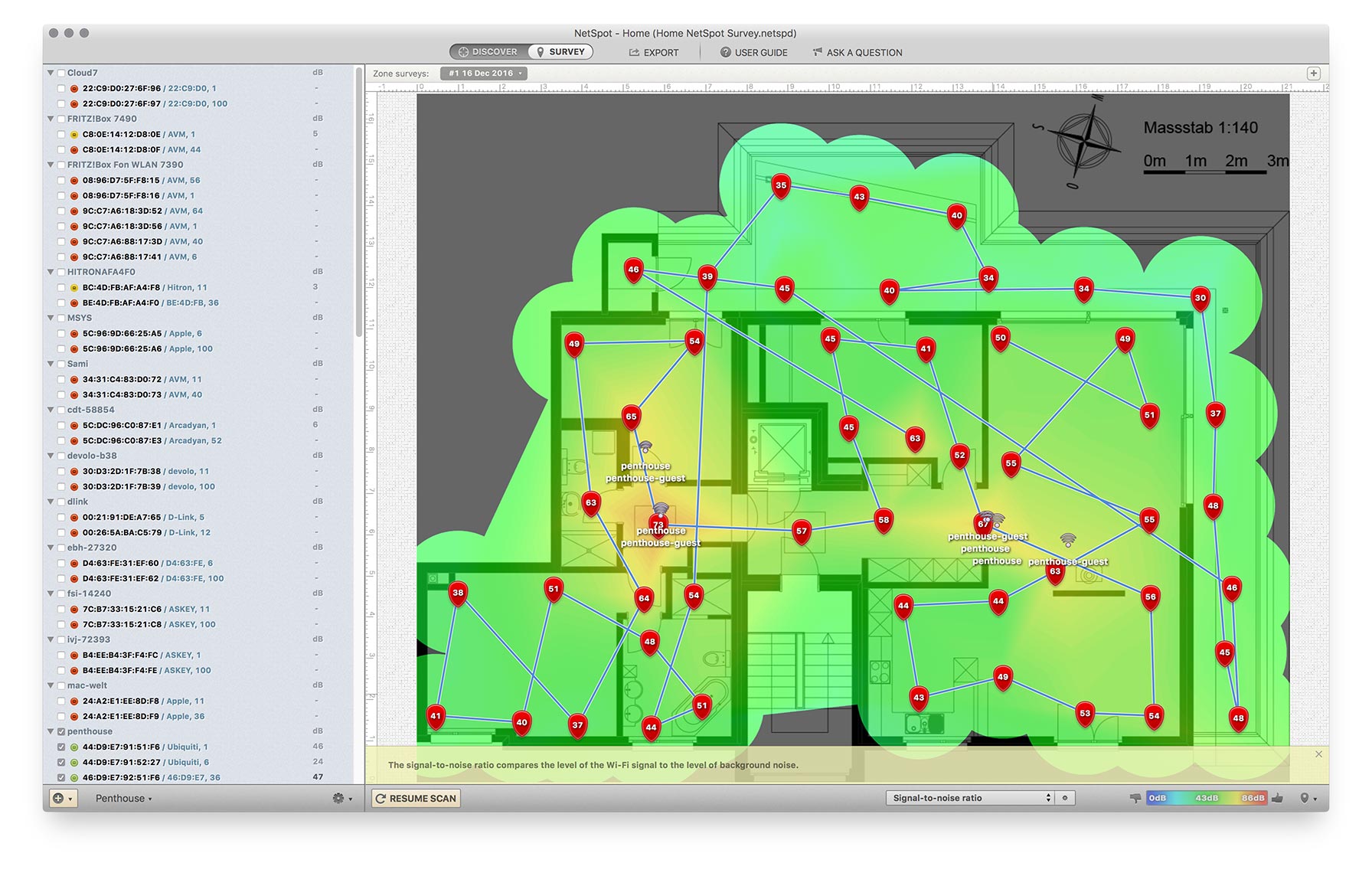Click the survey point marker labeled 73
Screen dimensions: 1372x873
click(658, 526)
